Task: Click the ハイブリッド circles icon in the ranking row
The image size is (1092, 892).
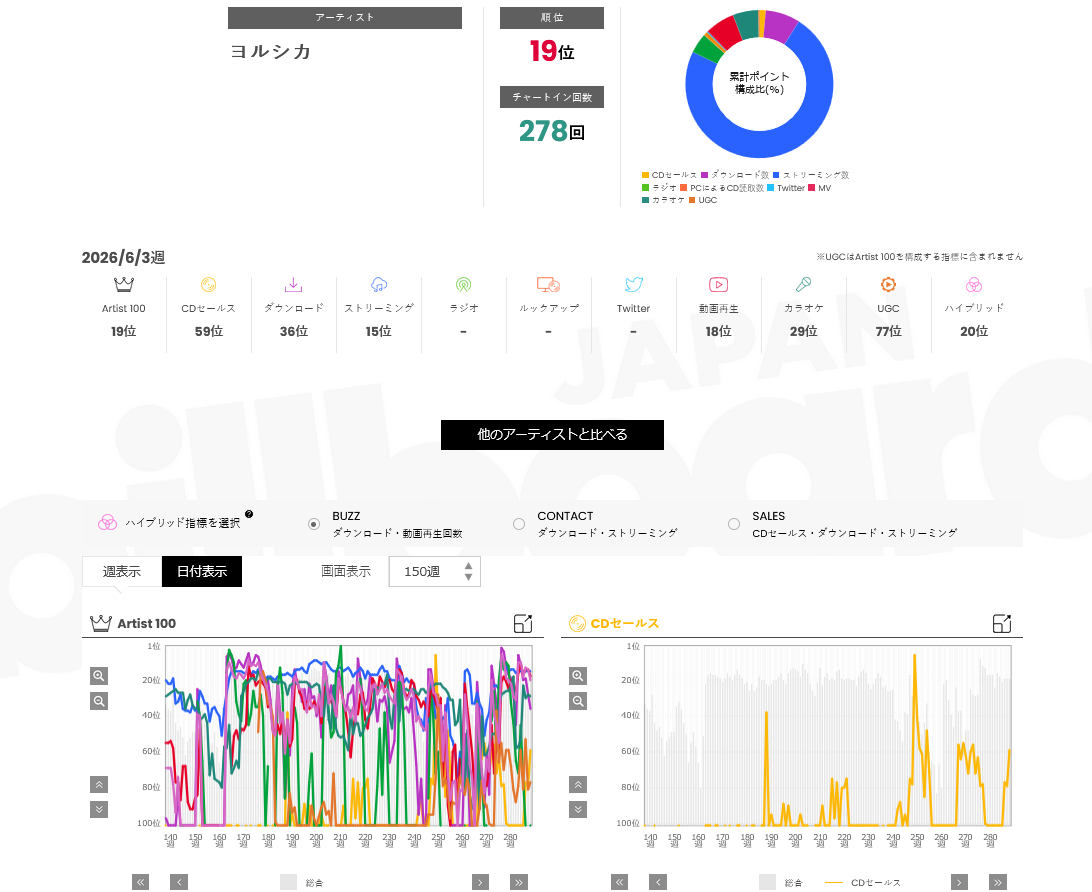Action: 974,284
